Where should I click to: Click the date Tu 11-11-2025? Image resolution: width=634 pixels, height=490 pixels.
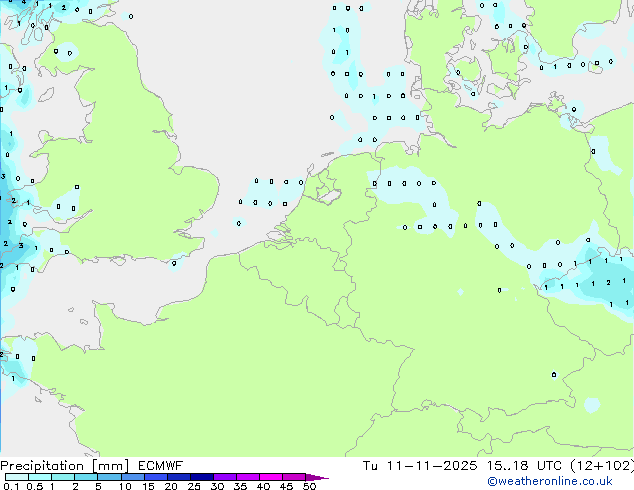coord(420,466)
